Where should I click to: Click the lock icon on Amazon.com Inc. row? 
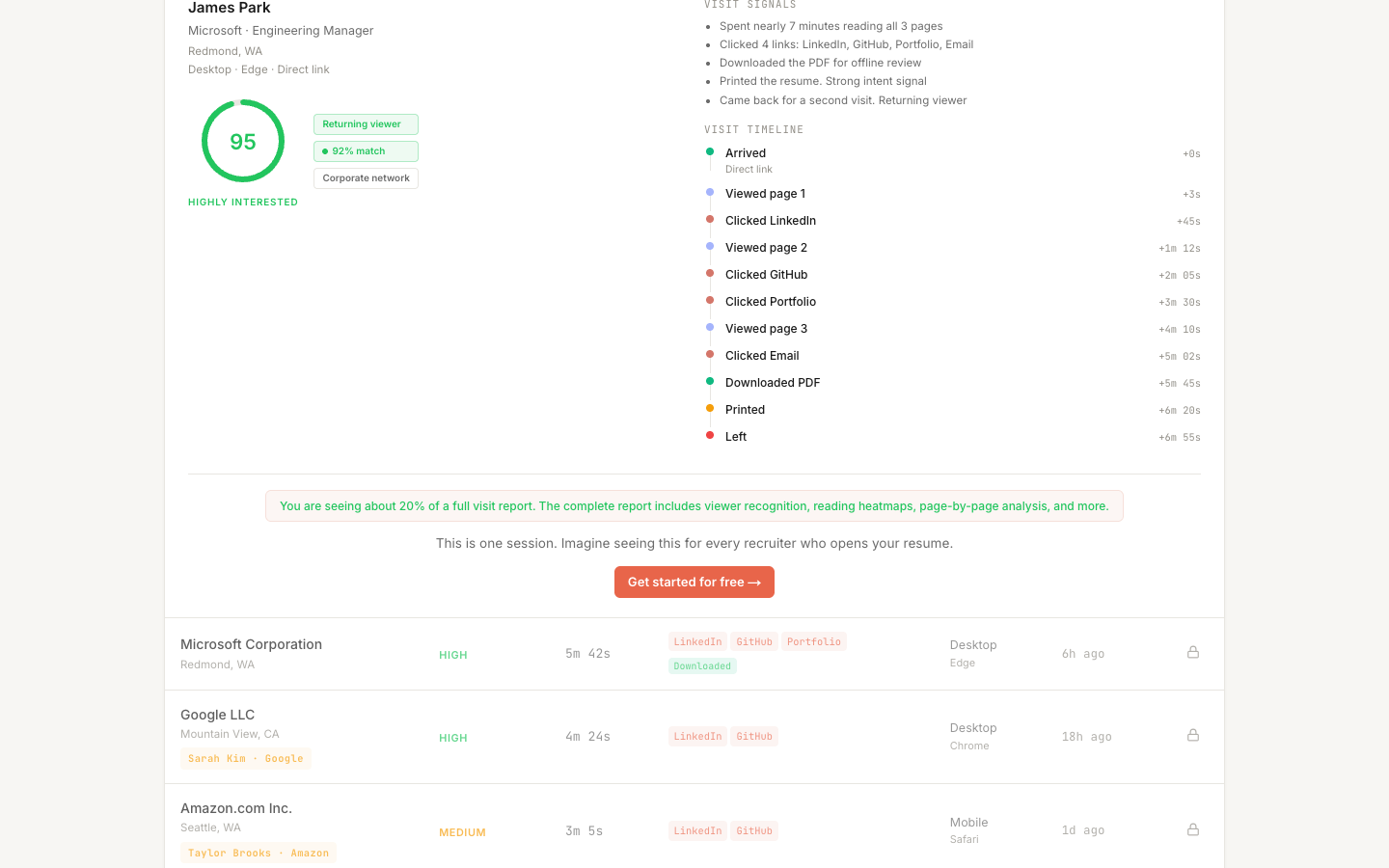click(x=1193, y=829)
